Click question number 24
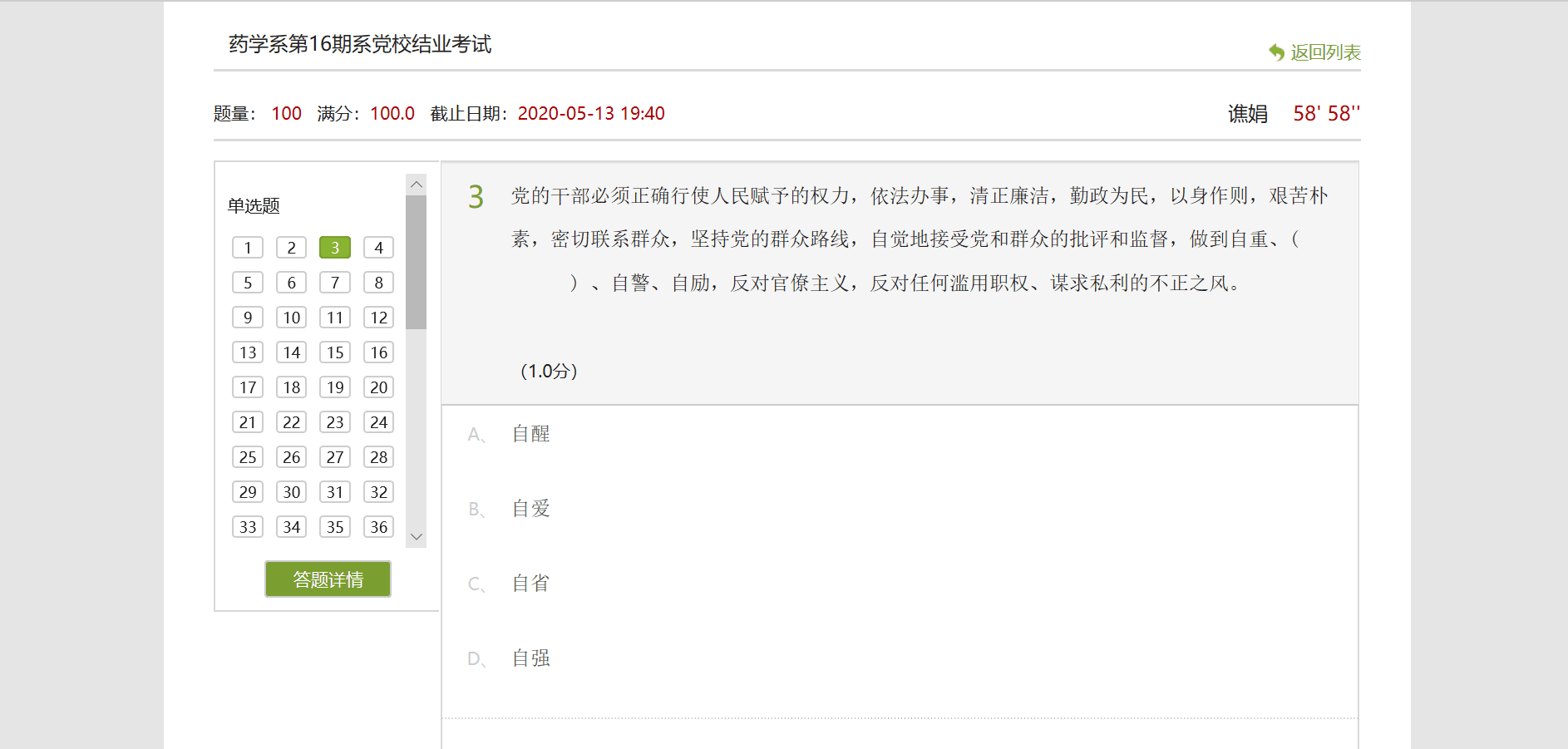The height and width of the screenshot is (749, 1568). pyautogui.click(x=378, y=422)
